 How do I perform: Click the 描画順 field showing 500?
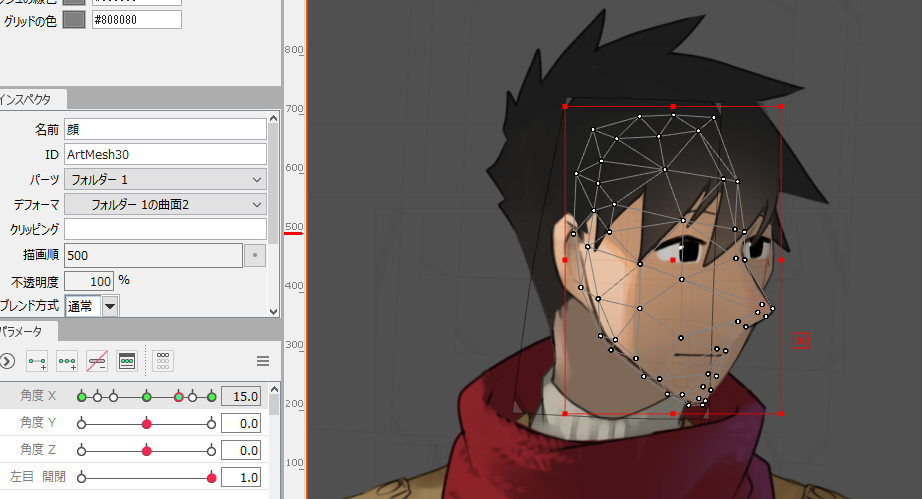(153, 256)
